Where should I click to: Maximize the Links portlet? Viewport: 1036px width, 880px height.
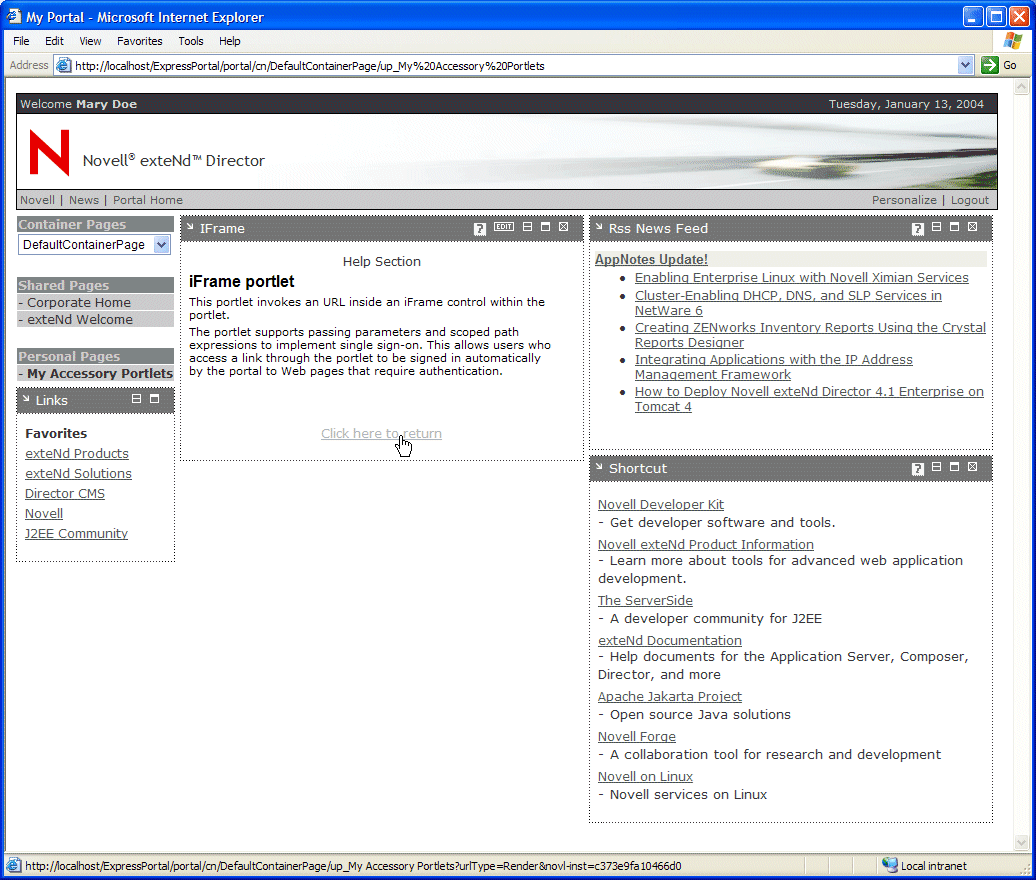(155, 398)
